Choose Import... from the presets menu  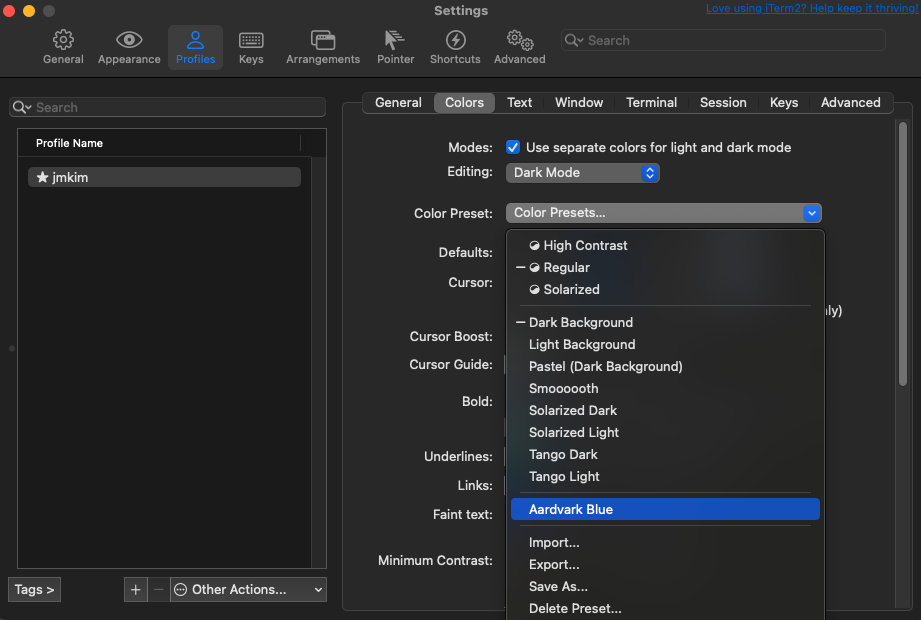click(x=665, y=542)
